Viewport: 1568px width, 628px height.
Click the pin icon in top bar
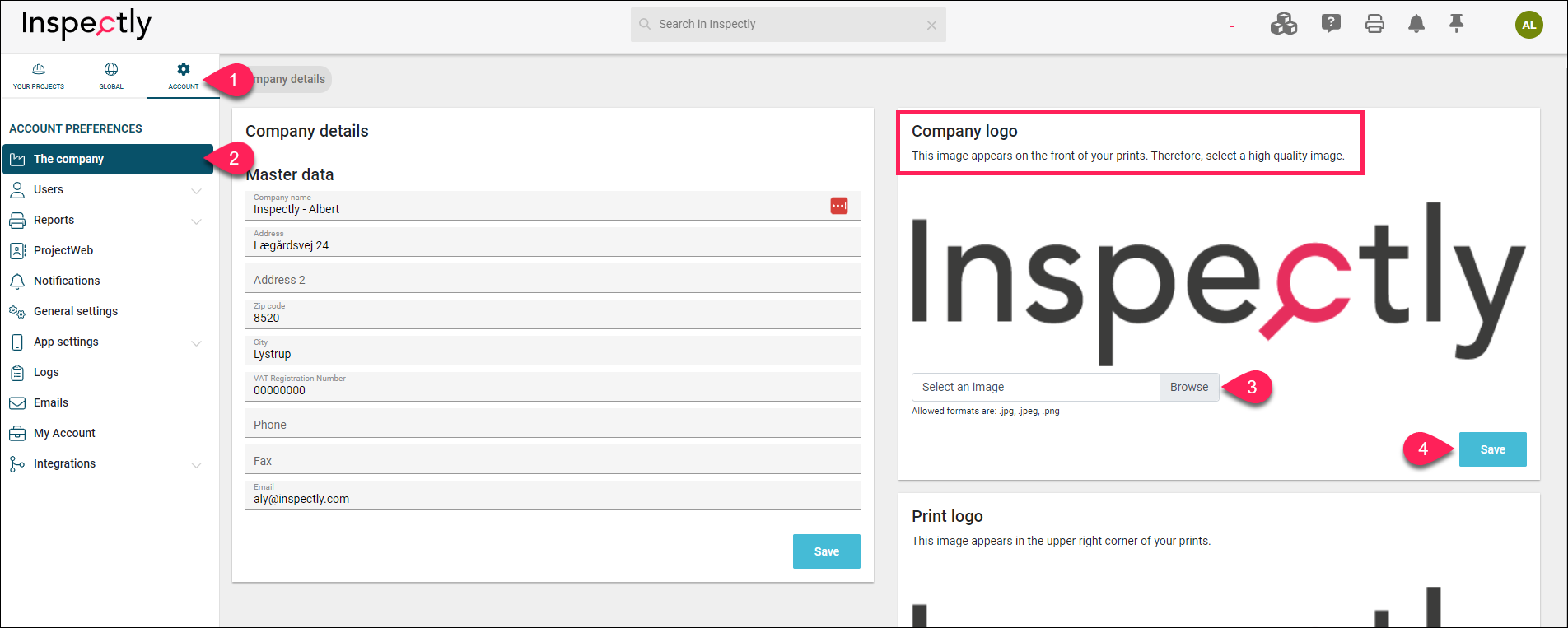(1457, 24)
